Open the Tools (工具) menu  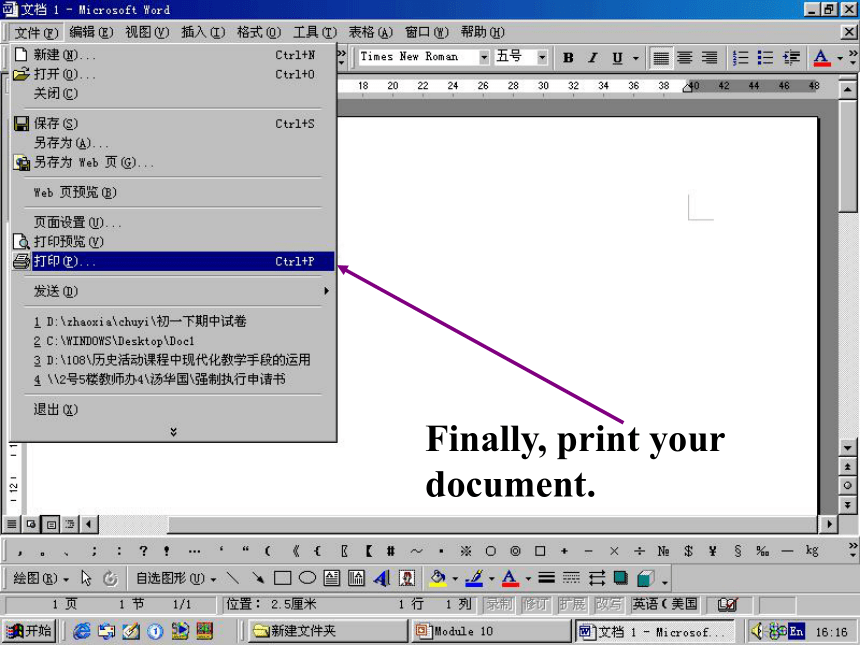pos(315,32)
